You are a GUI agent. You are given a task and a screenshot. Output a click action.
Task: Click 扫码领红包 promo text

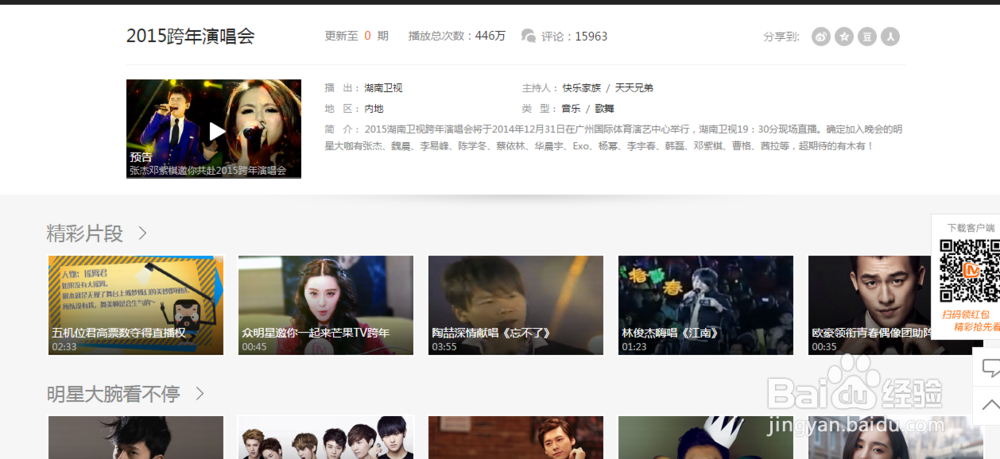click(x=966, y=314)
